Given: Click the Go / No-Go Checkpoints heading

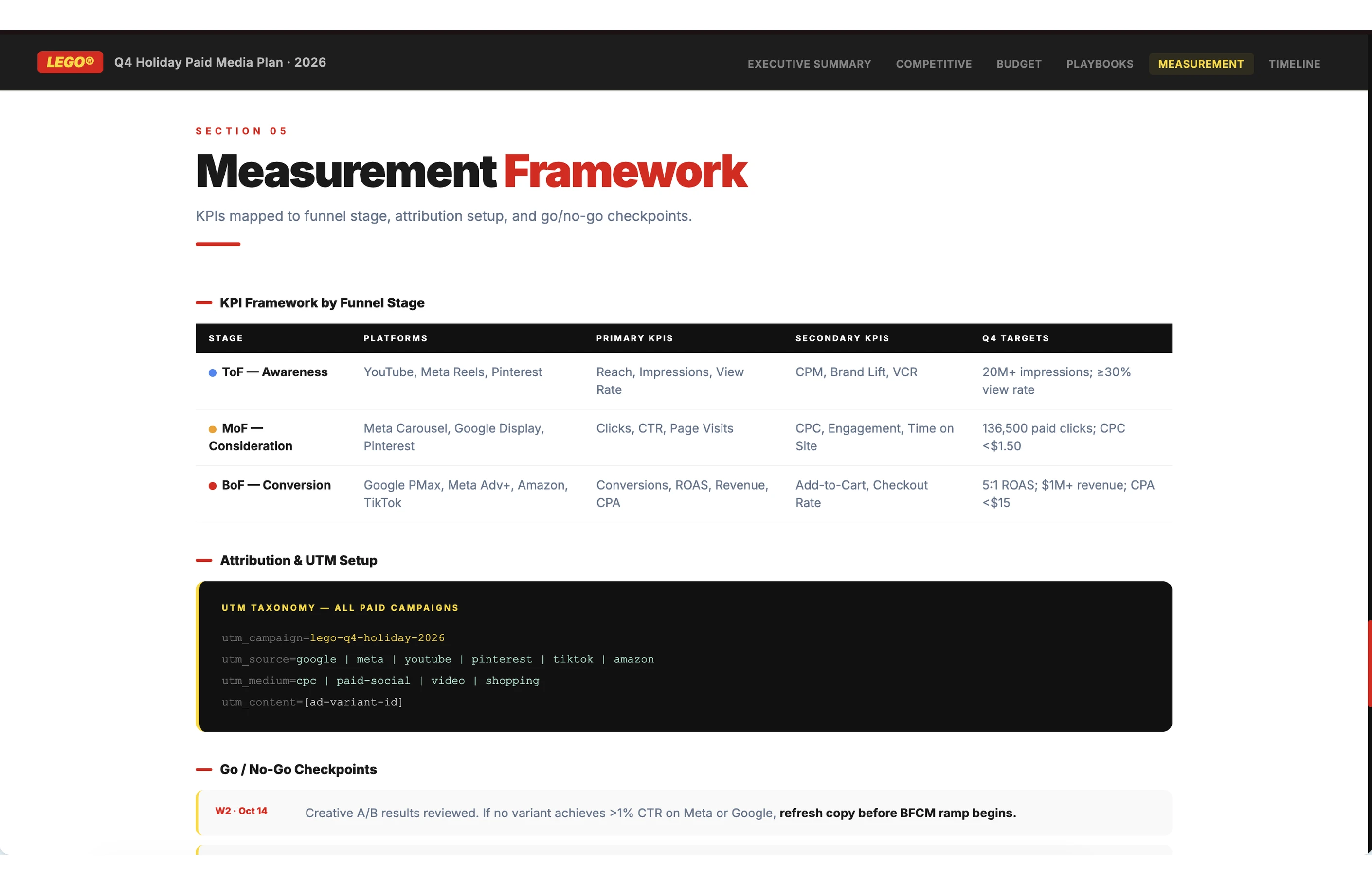Looking at the screenshot, I should 298,769.
